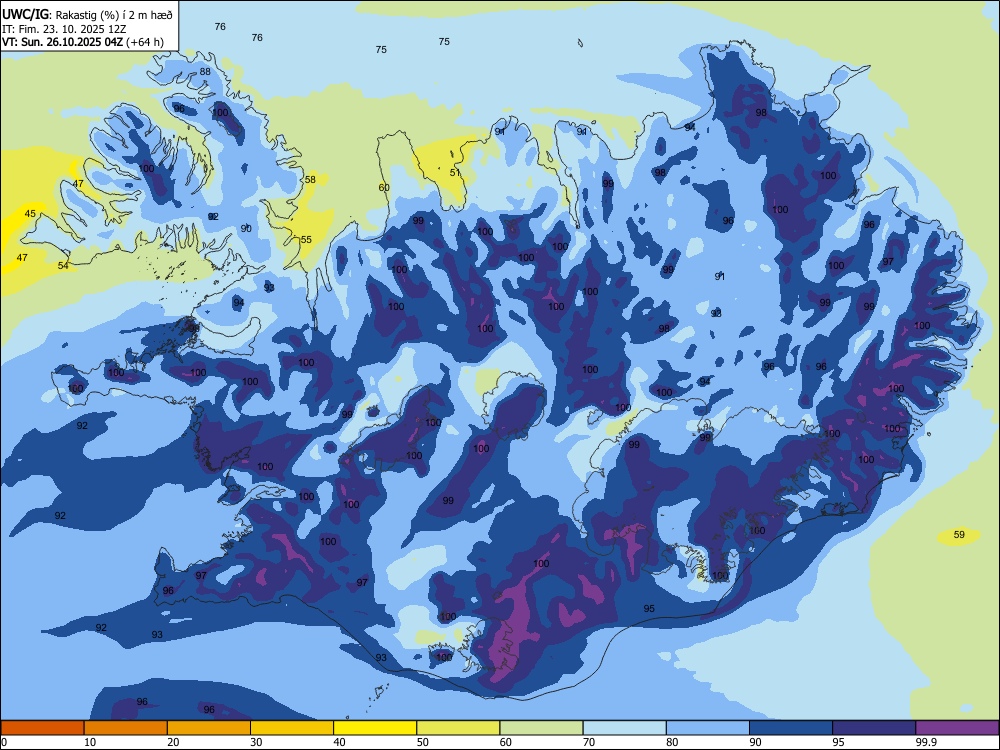Click the 40 tick label in the legend

pos(339,742)
